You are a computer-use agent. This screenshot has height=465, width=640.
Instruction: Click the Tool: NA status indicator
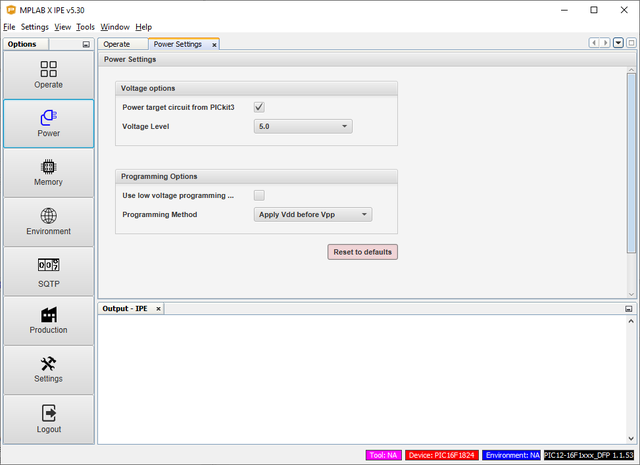[x=384, y=455]
